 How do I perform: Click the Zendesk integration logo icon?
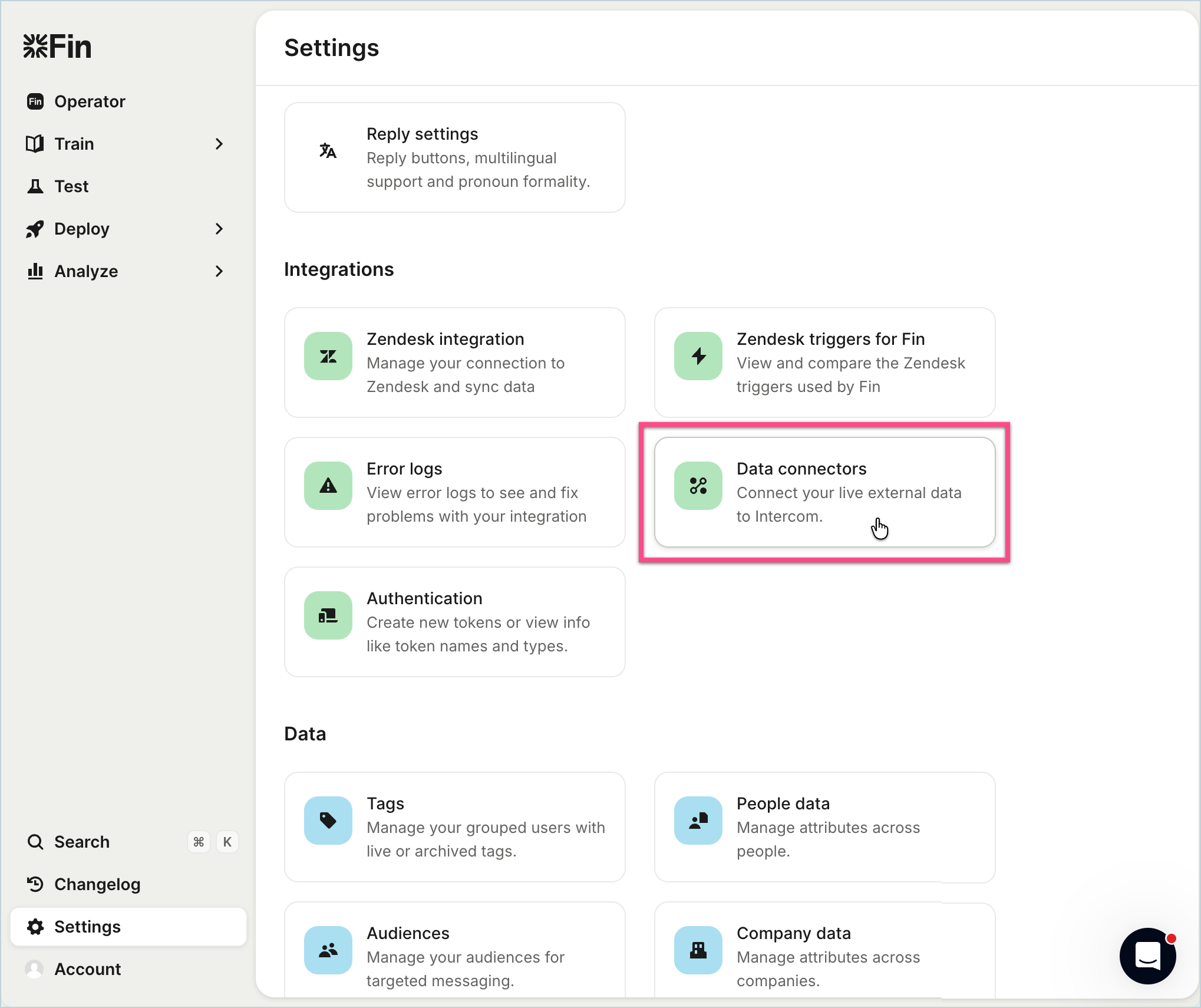[328, 356]
